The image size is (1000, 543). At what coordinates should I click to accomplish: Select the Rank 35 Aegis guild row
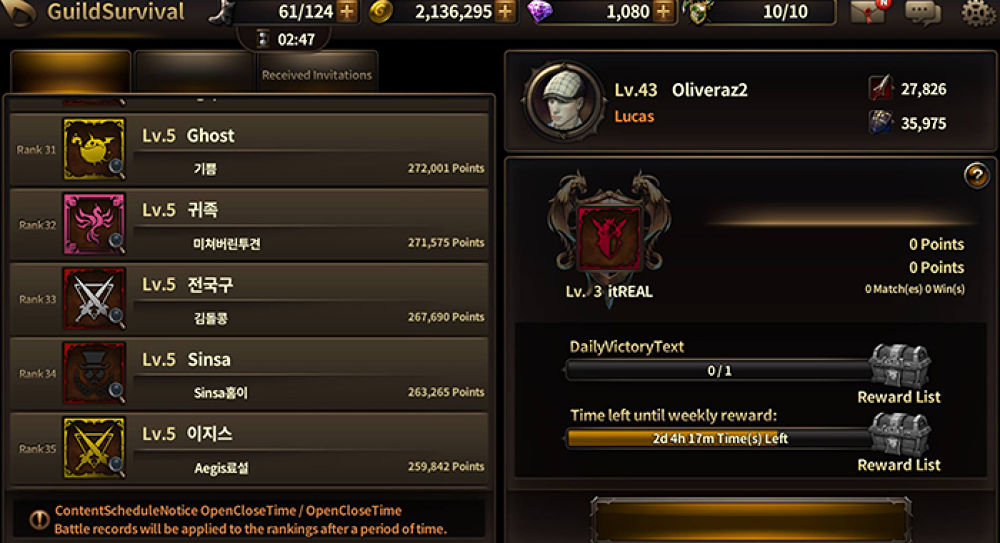pyautogui.click(x=249, y=449)
